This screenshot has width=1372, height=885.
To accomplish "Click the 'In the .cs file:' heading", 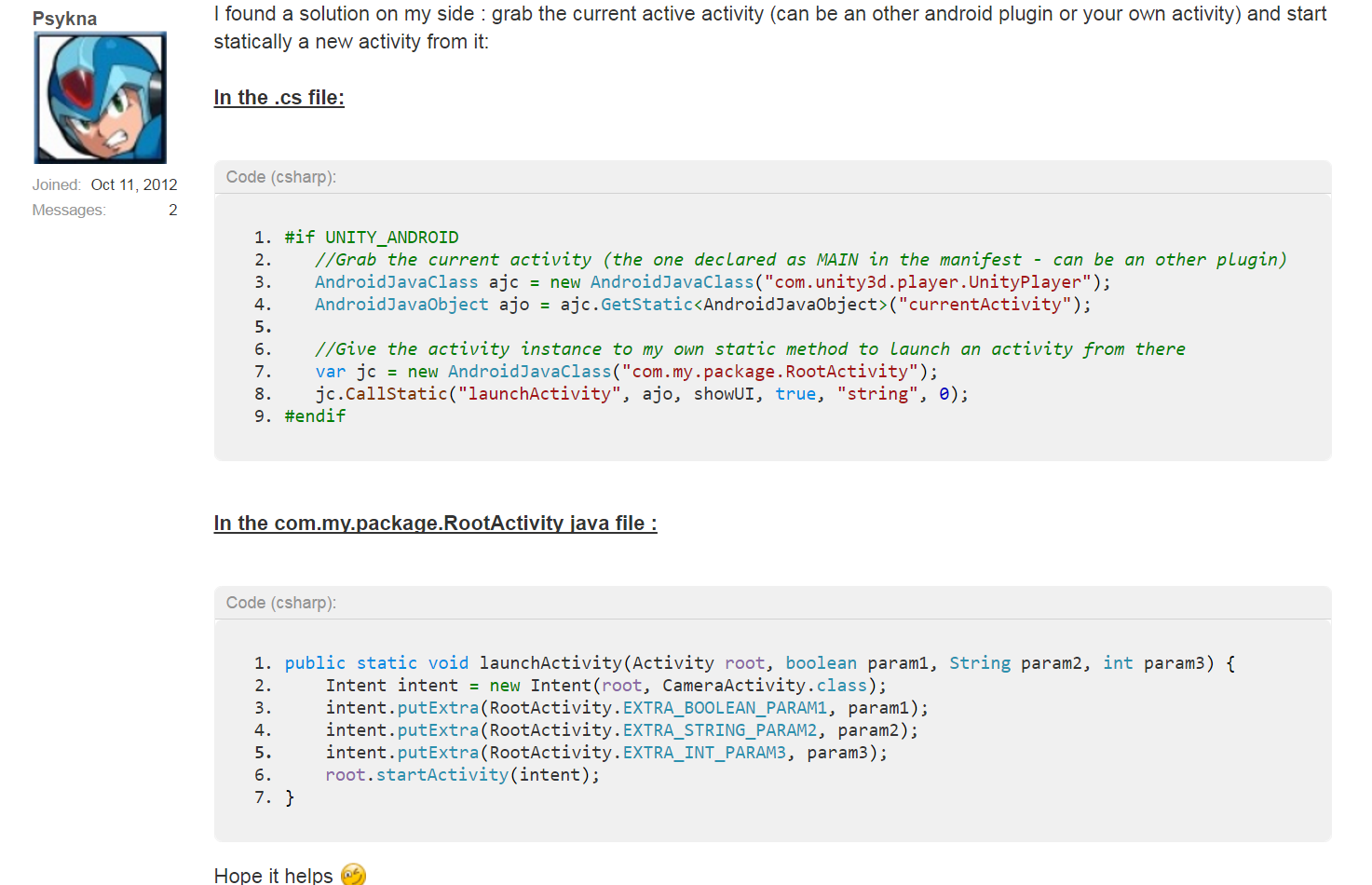I will [279, 98].
